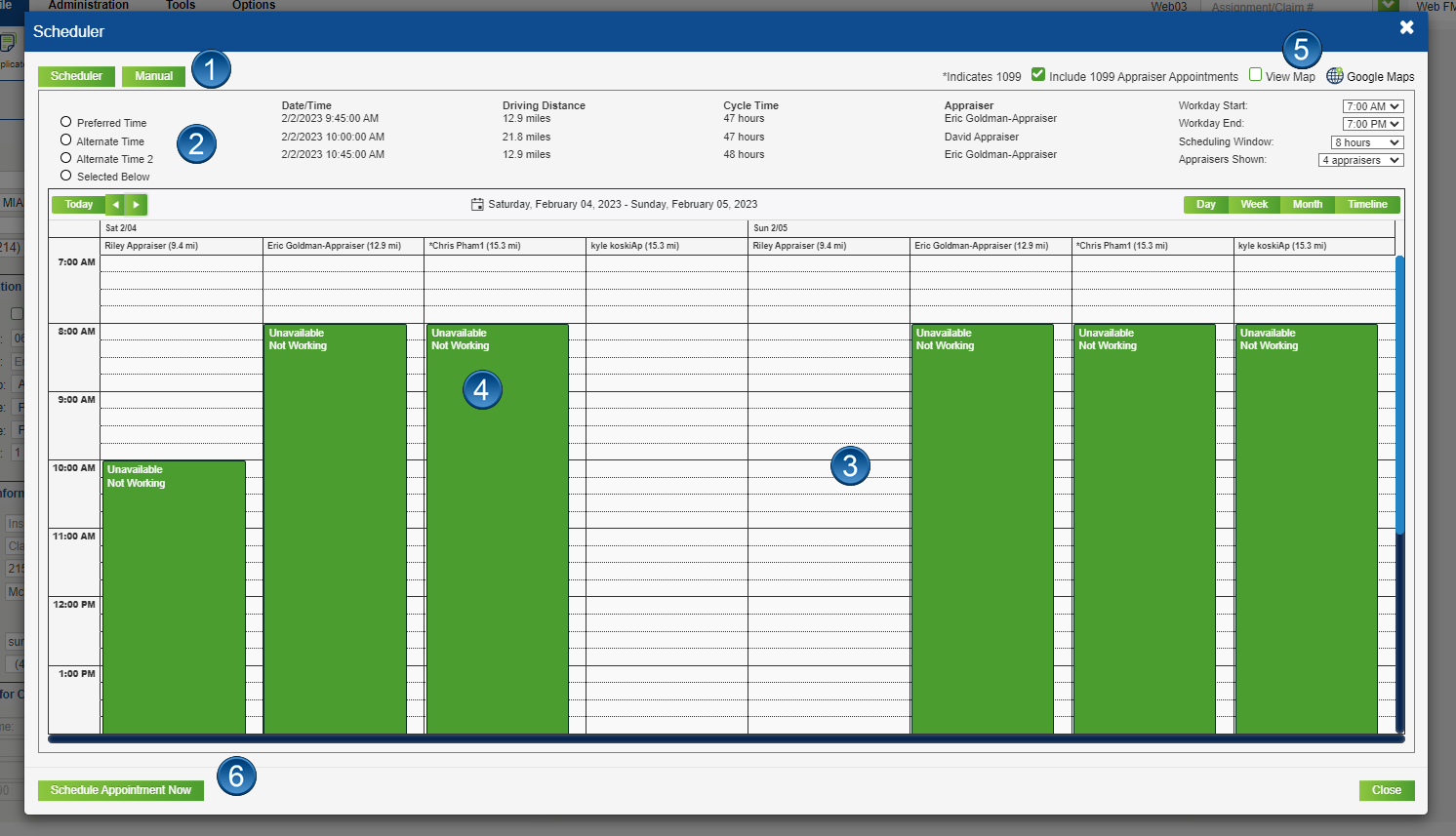Click the calendar icon beside the date range
The height and width of the screenshot is (836, 1456).
point(477,204)
